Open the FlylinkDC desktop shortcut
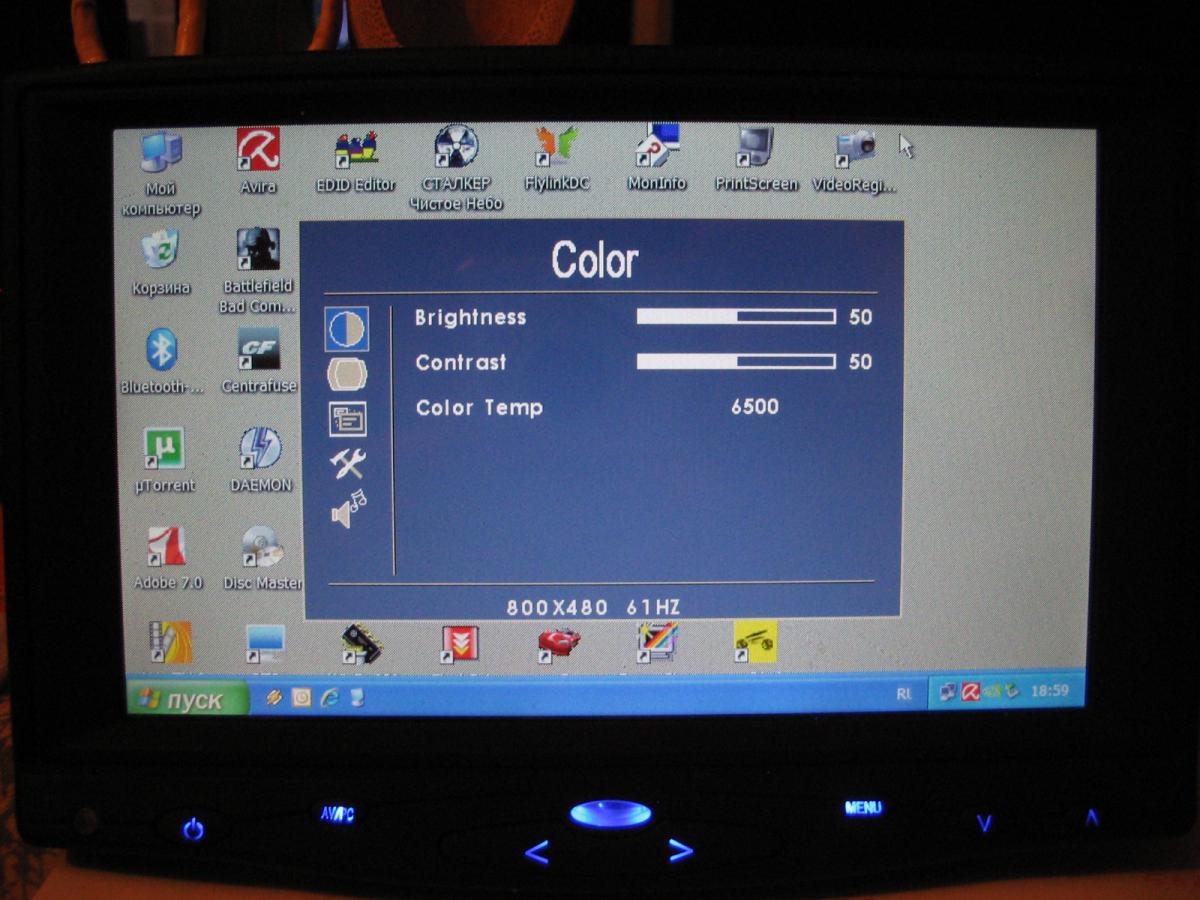1200x900 pixels. pyautogui.click(x=556, y=148)
